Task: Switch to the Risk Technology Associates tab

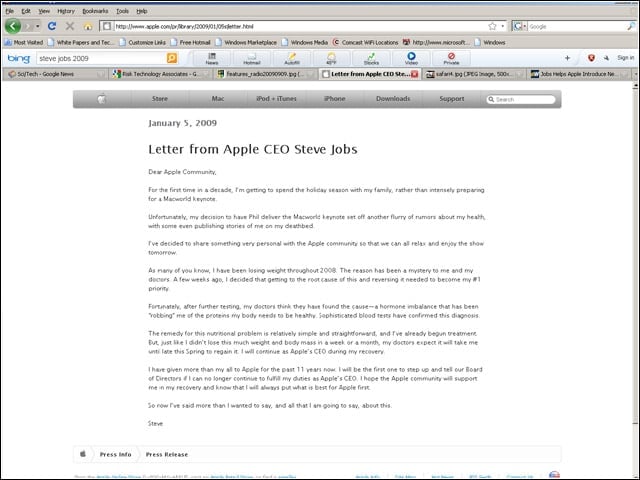Action: click(x=162, y=74)
